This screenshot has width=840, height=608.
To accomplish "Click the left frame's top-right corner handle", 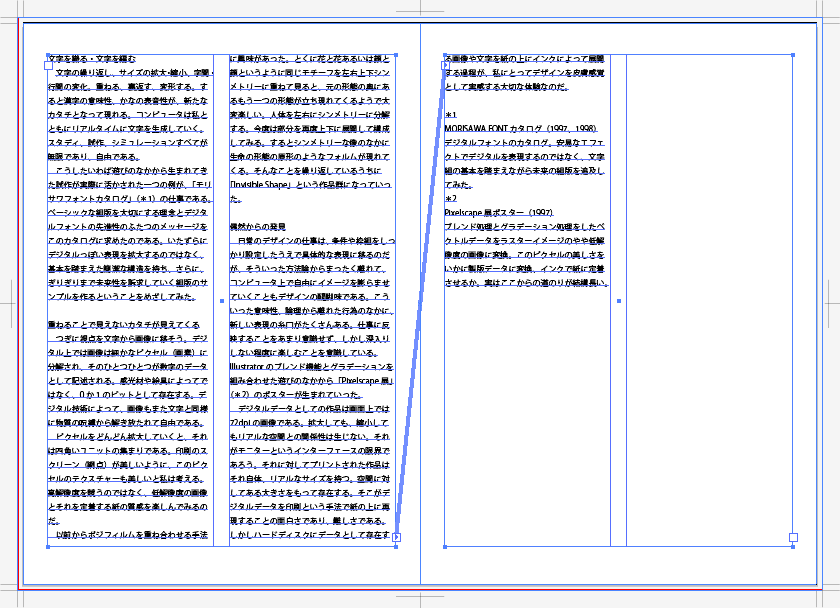I will (396, 55).
